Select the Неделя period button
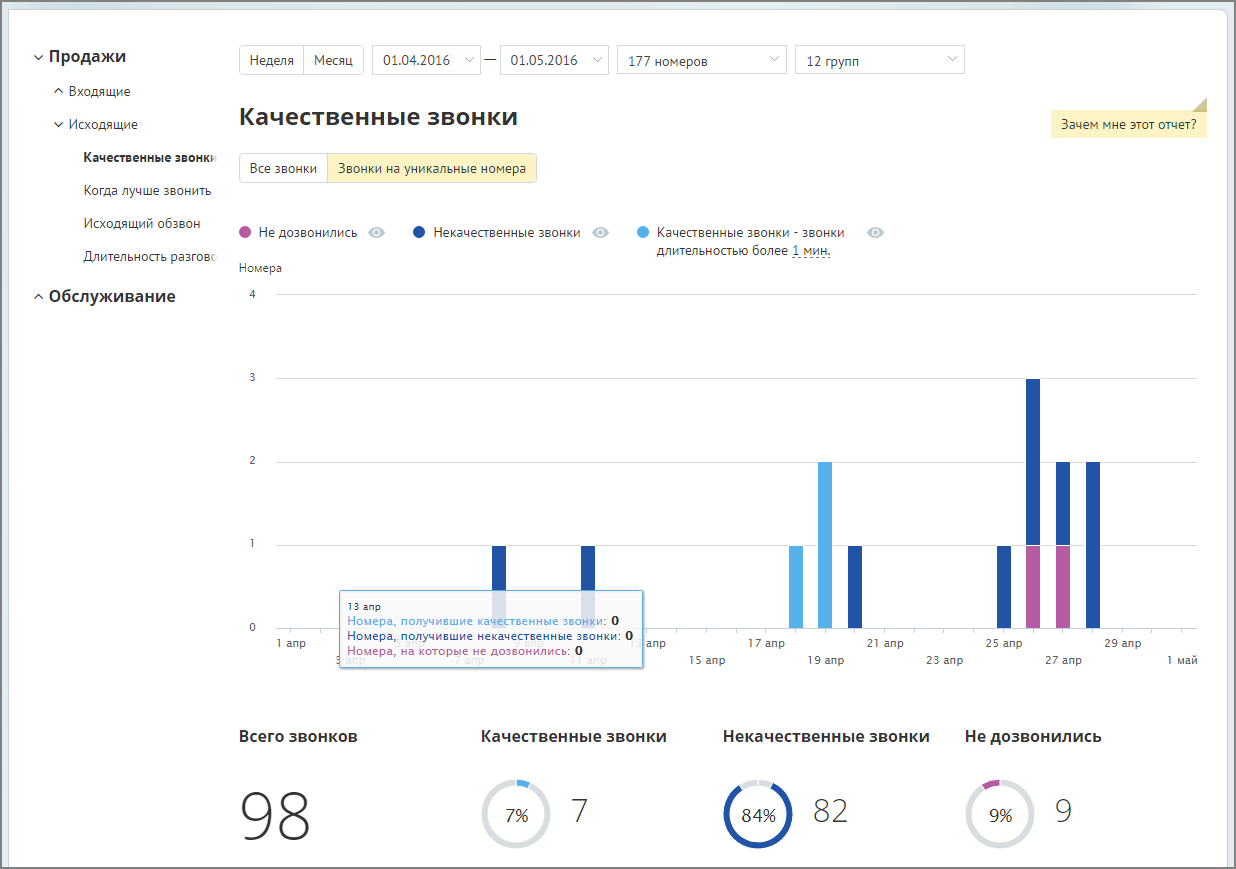The height and width of the screenshot is (869, 1236). [271, 60]
